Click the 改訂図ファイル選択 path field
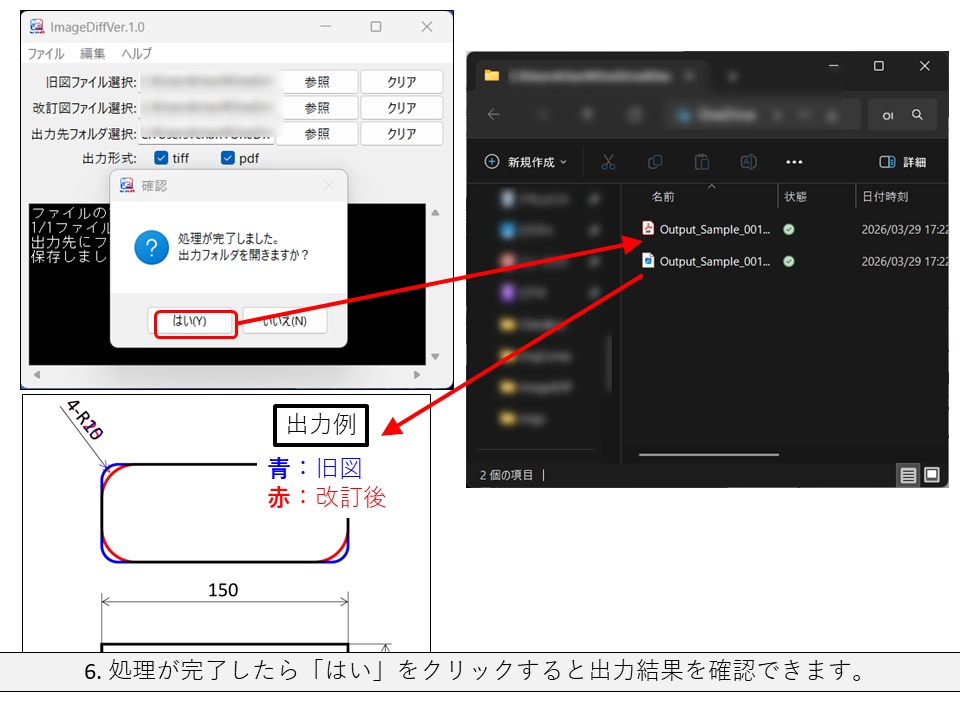The height and width of the screenshot is (720, 960). [208, 108]
